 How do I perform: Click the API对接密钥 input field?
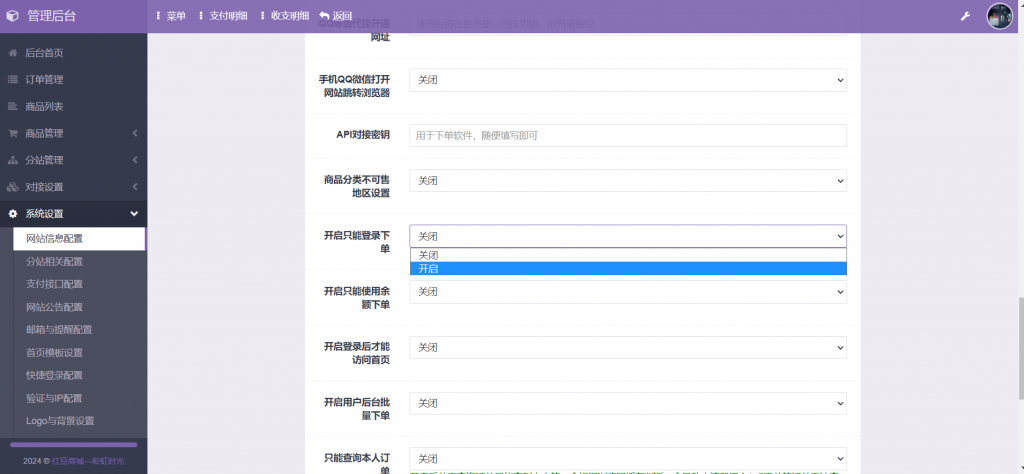click(628, 135)
